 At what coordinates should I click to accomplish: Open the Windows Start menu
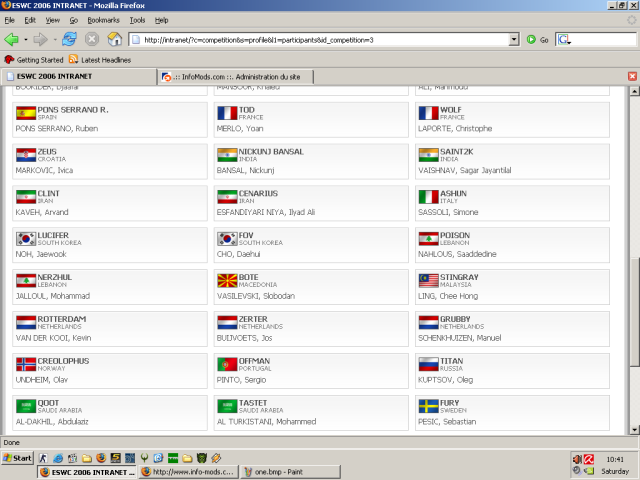coord(17,458)
